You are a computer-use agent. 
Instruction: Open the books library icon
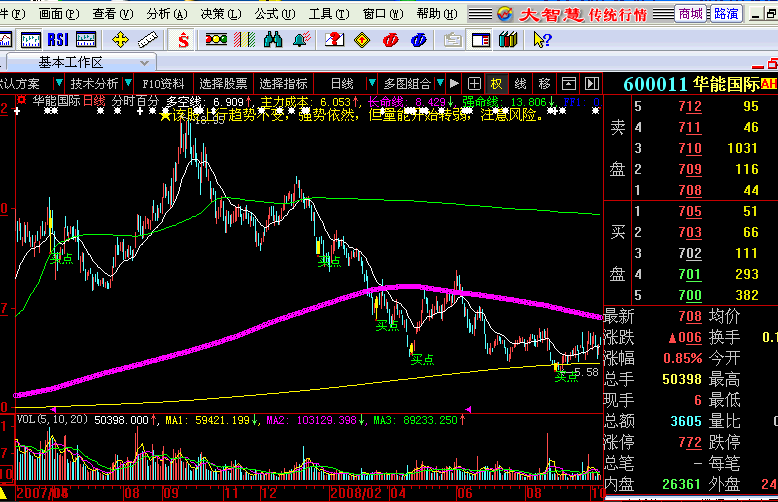tap(508, 40)
